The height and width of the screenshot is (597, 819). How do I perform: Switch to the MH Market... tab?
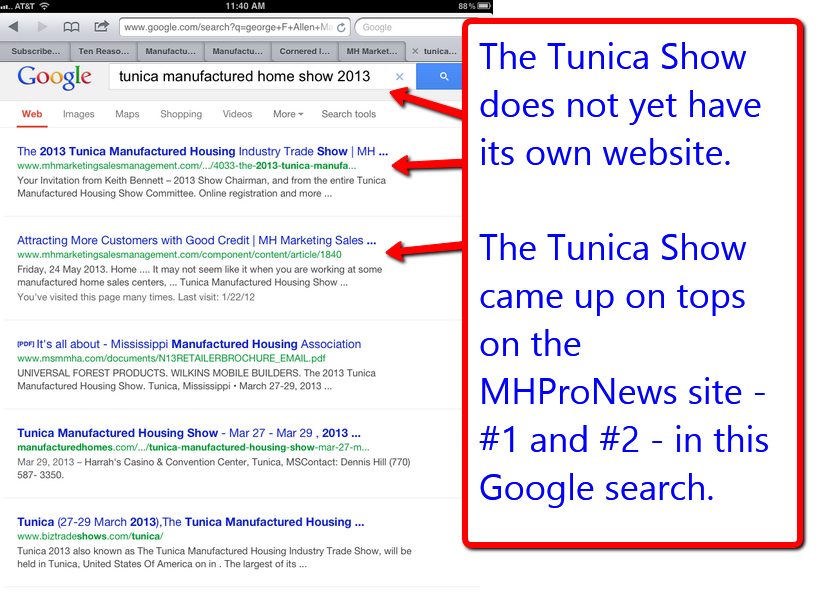[371, 51]
